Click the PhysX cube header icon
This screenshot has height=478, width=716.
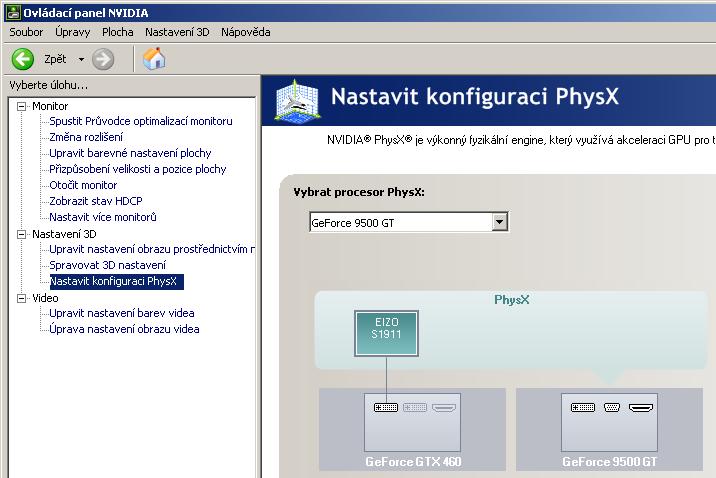(x=297, y=100)
